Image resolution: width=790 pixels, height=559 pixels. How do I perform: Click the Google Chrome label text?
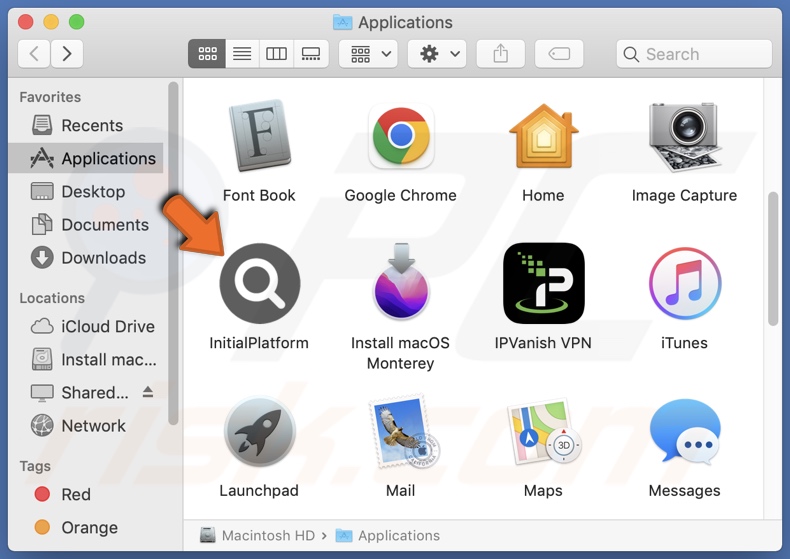click(401, 195)
